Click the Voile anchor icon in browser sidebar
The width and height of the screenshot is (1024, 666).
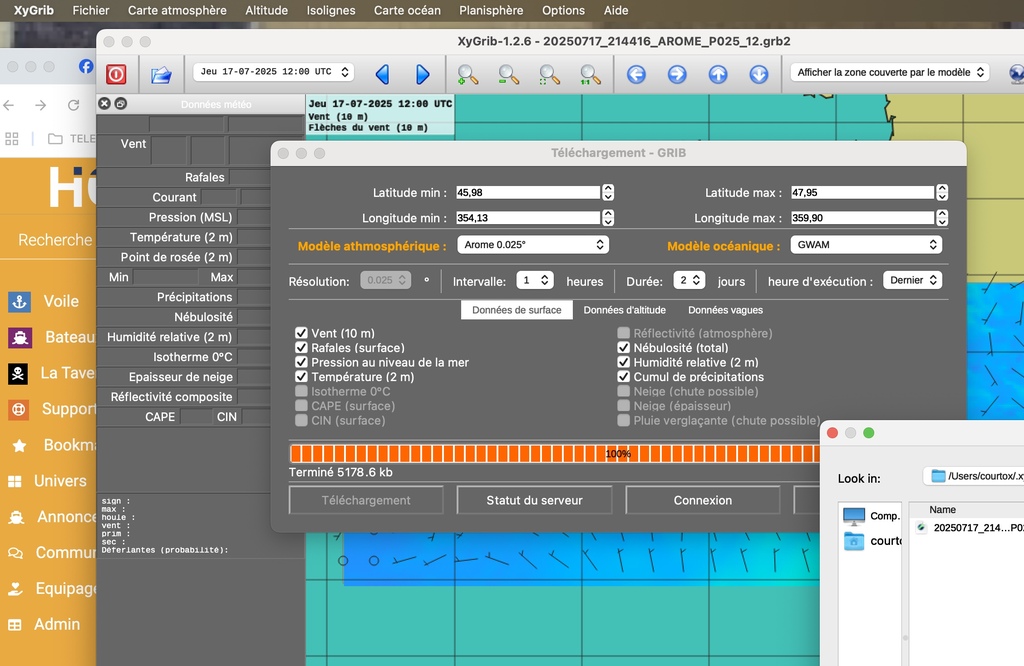click(19, 302)
